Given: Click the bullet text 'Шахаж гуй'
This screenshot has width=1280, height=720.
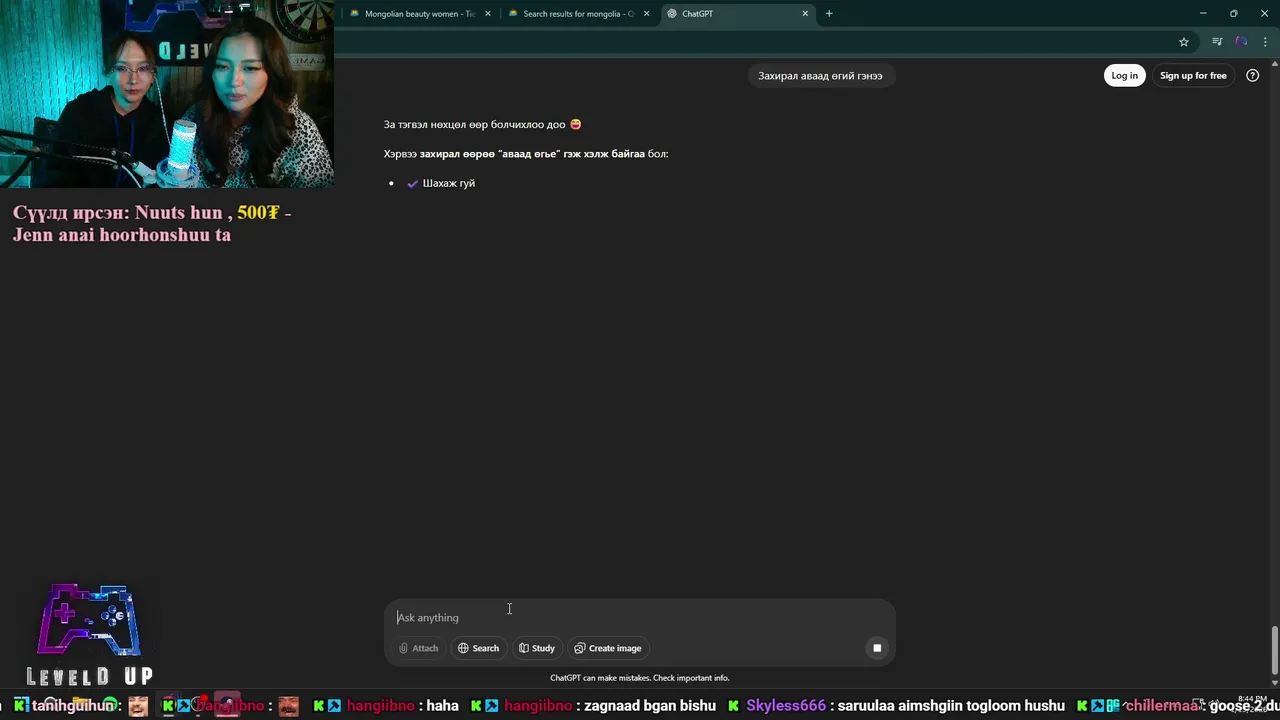Looking at the screenshot, I should point(449,184).
